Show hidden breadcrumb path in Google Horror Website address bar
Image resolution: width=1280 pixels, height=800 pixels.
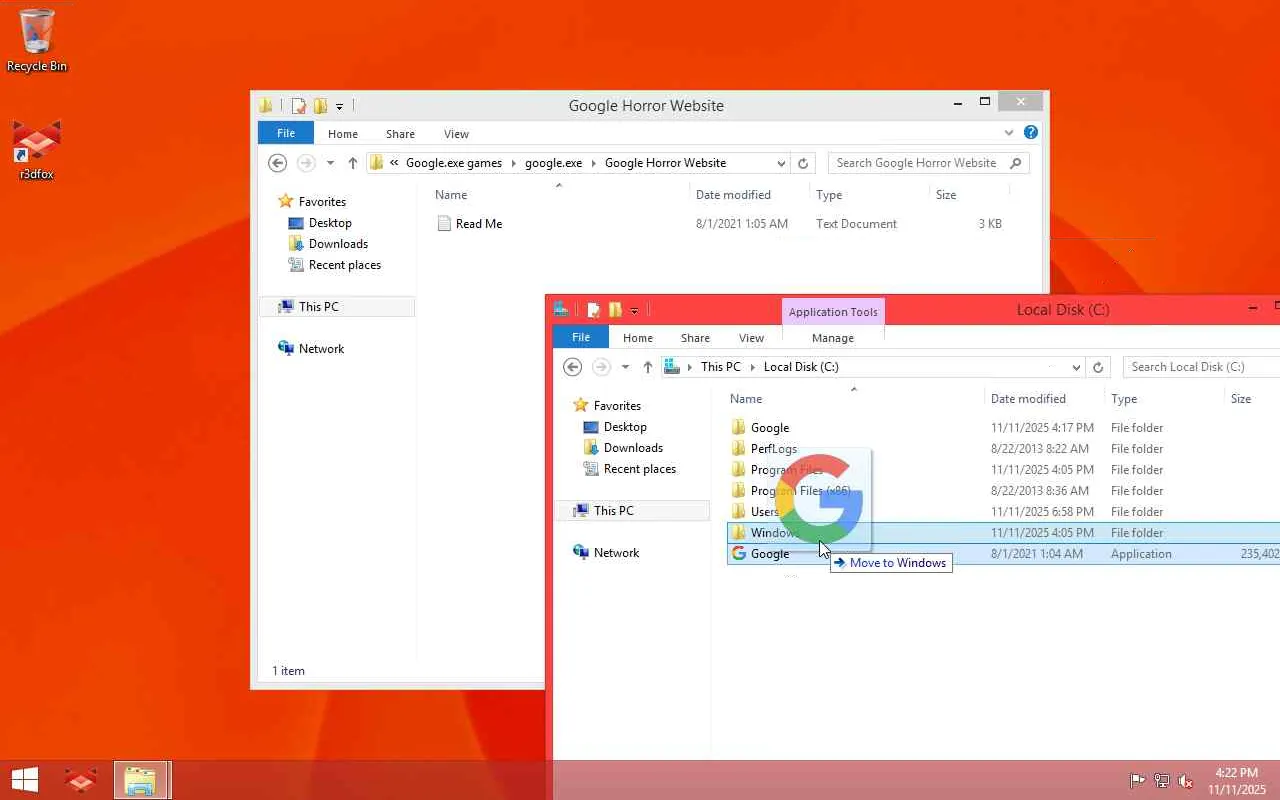pyautogui.click(x=394, y=163)
